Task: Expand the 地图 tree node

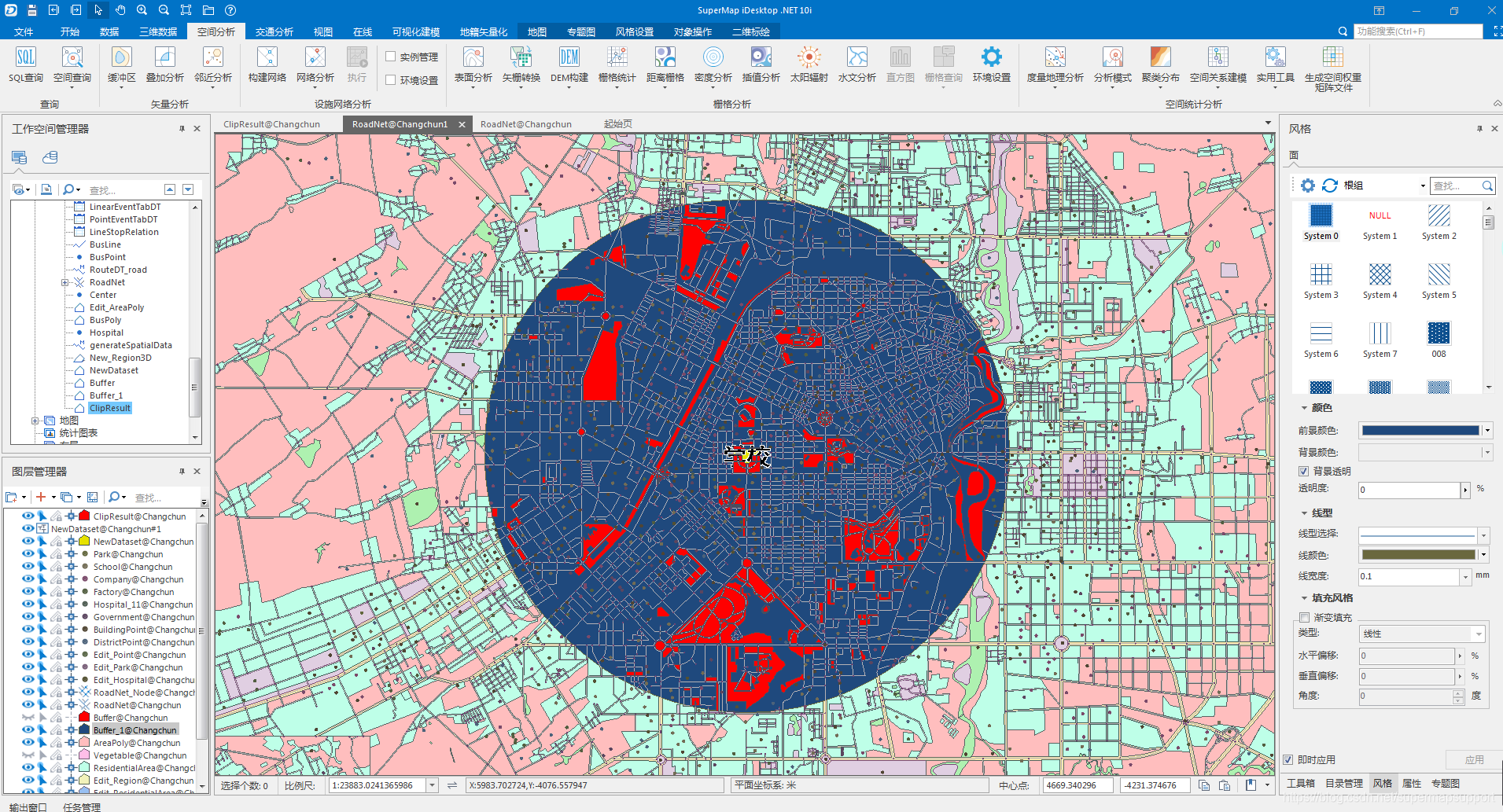Action: point(35,421)
